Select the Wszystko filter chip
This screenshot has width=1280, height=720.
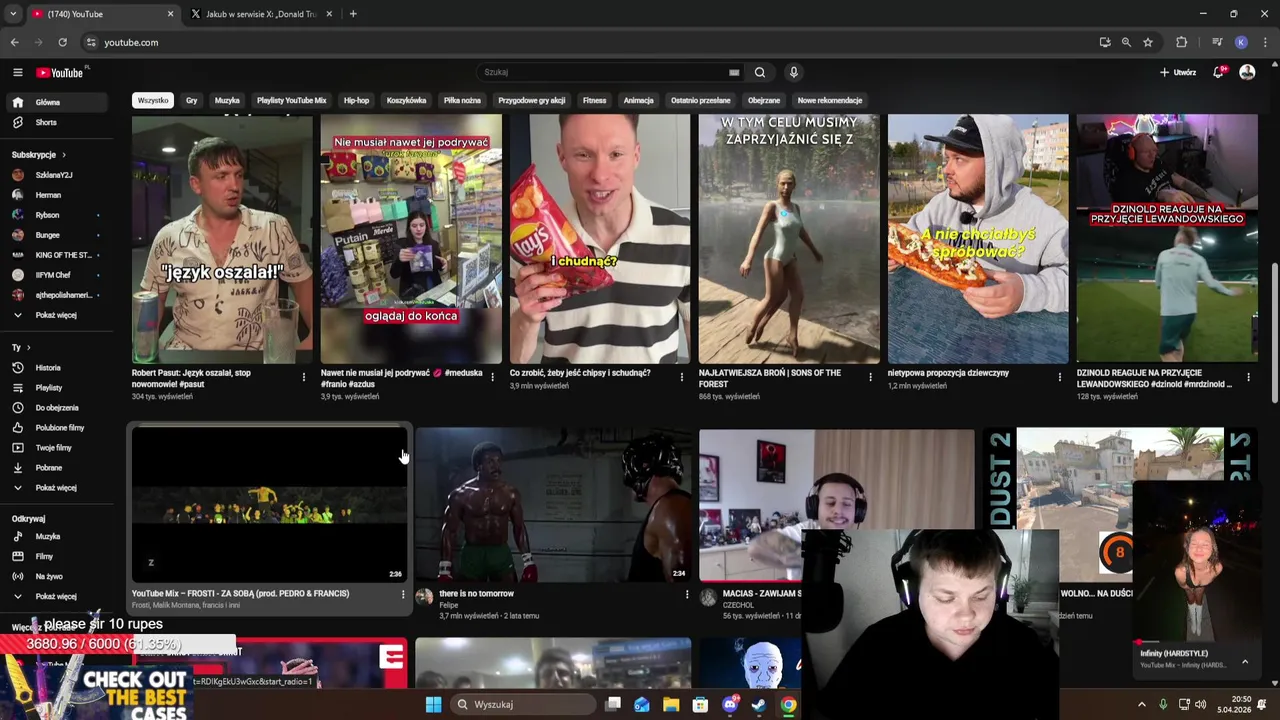tap(153, 100)
